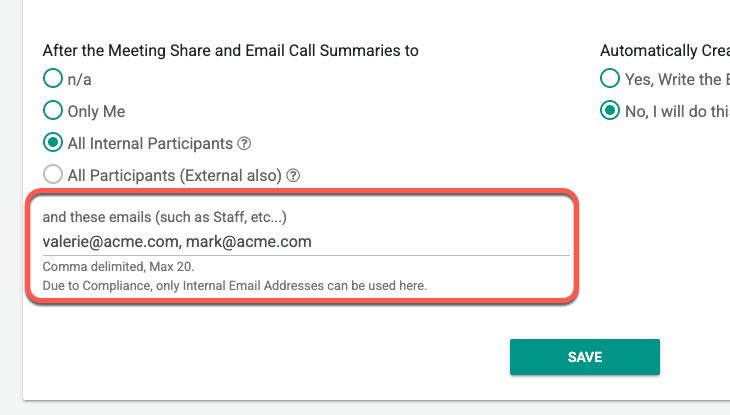730x415 pixels.
Task: Select the "Yes, Write the" radio option
Action: click(x=609, y=79)
